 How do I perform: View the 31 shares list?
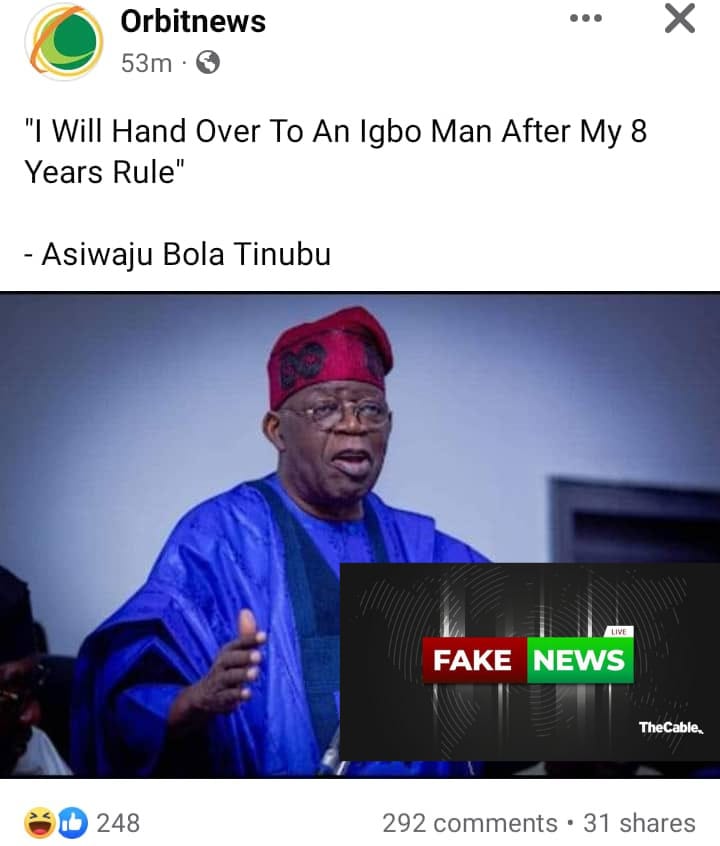pos(639,823)
